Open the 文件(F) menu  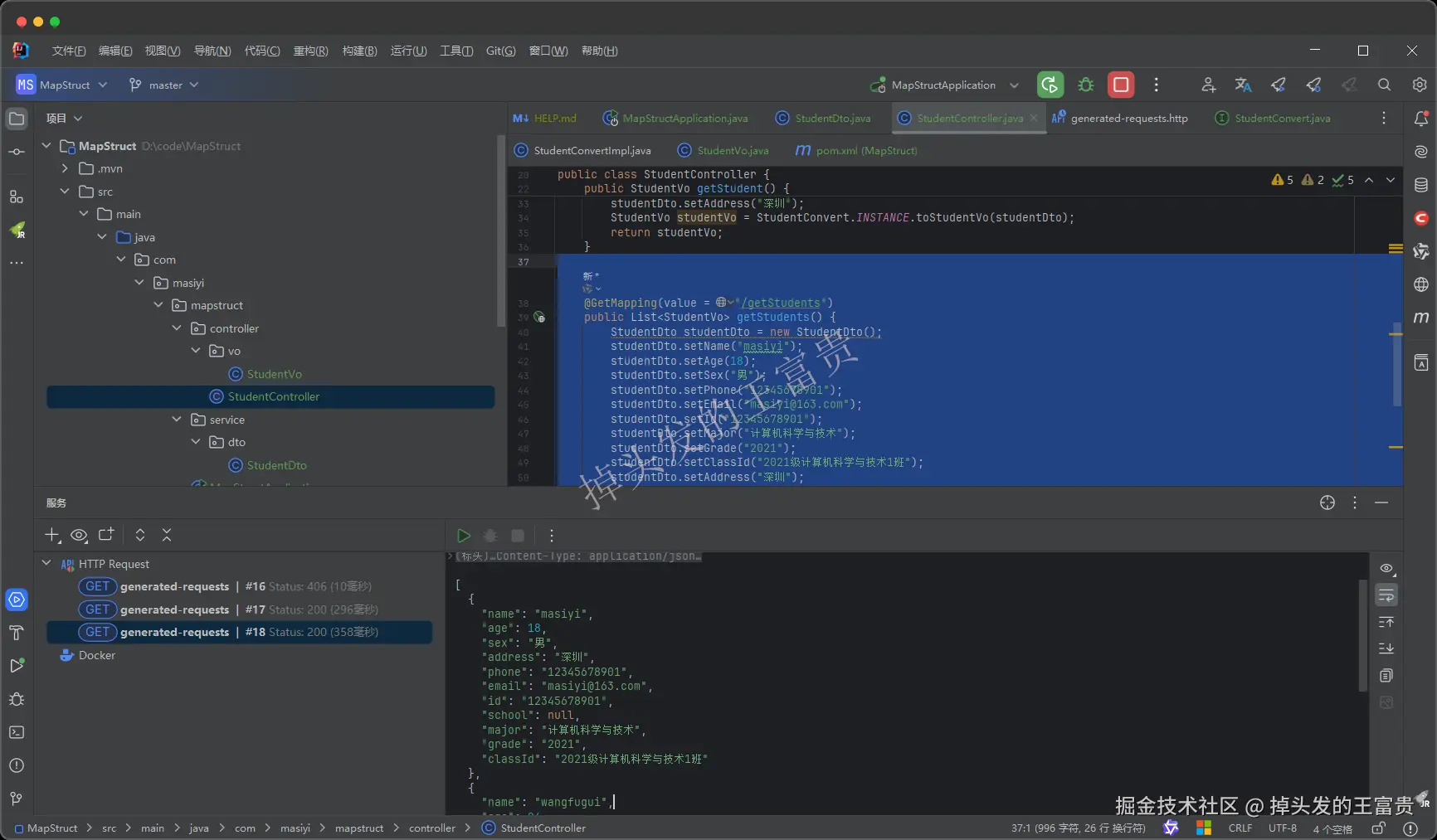69,51
